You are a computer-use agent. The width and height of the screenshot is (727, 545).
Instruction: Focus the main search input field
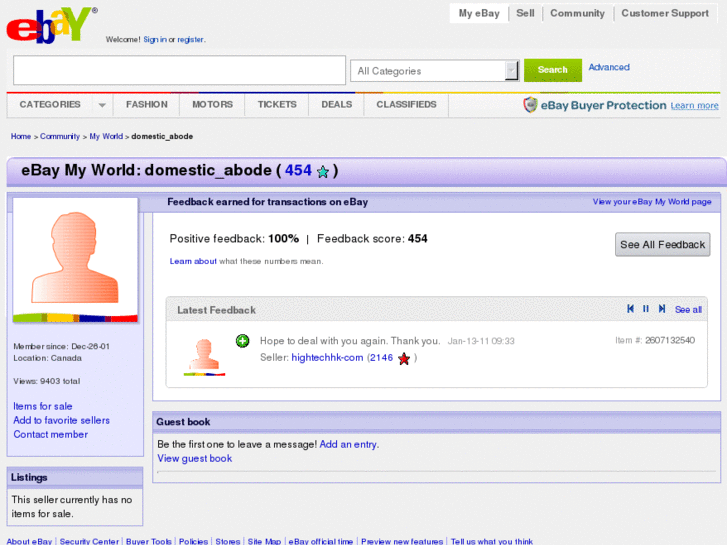click(x=179, y=70)
